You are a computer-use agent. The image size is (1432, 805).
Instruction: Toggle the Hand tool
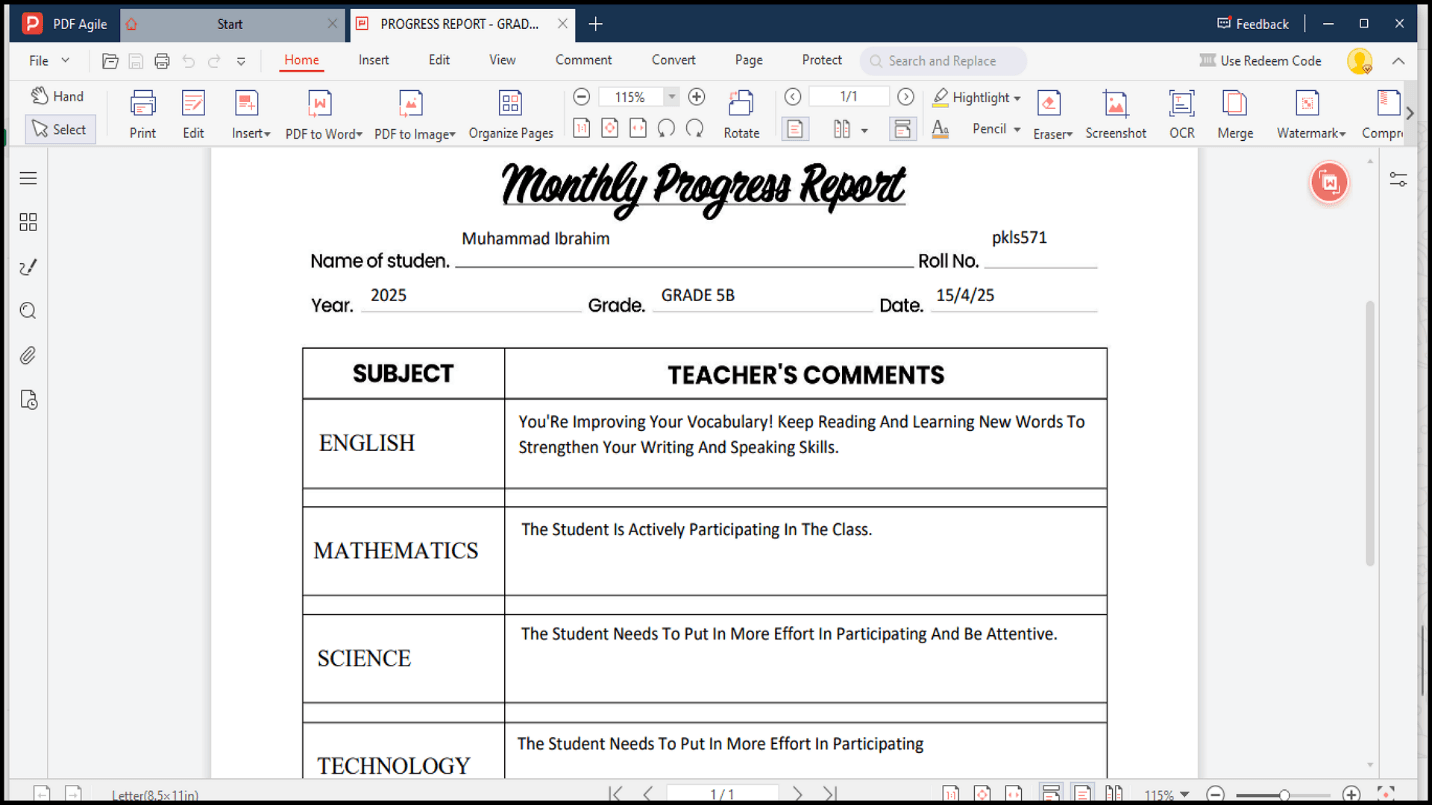pos(58,96)
